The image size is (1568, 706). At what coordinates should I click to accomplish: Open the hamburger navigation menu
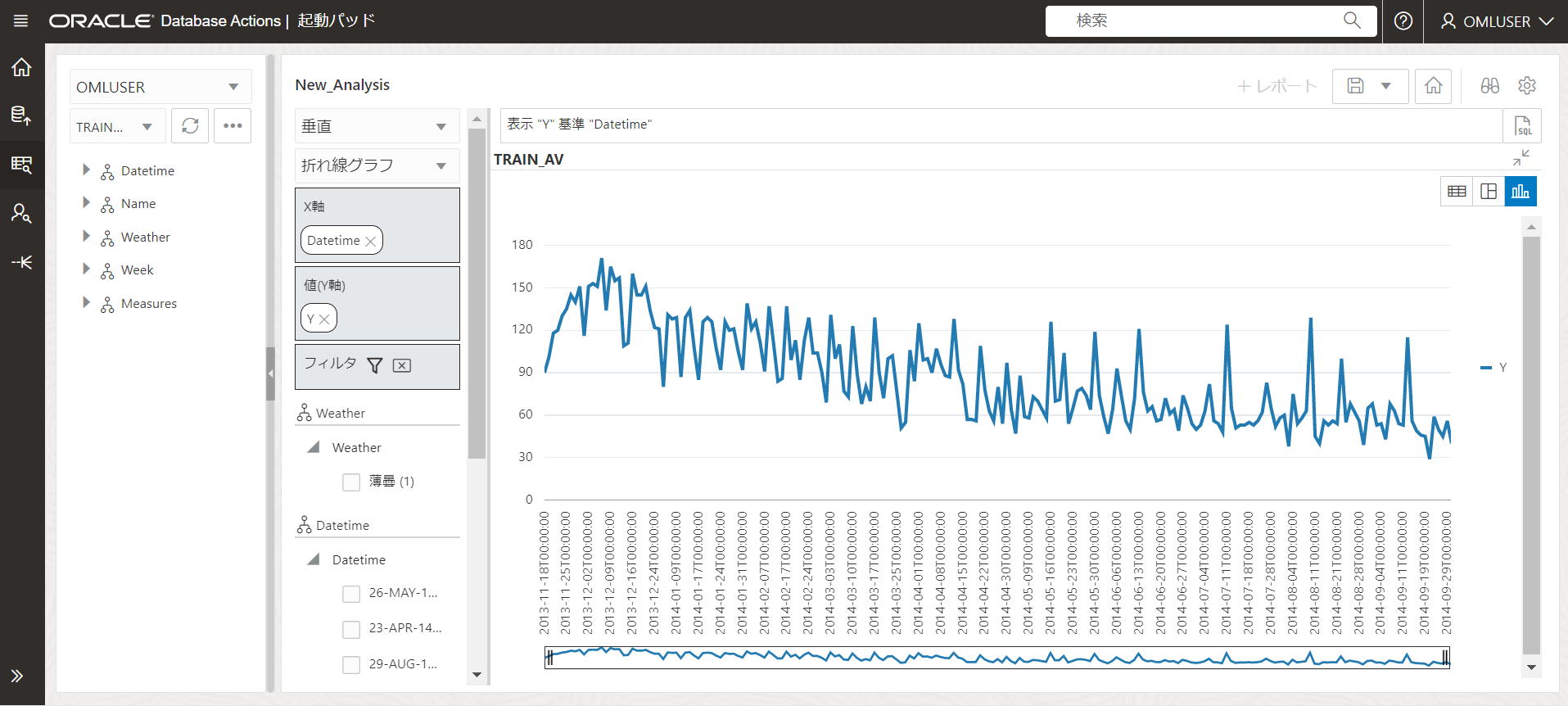tap(21, 21)
